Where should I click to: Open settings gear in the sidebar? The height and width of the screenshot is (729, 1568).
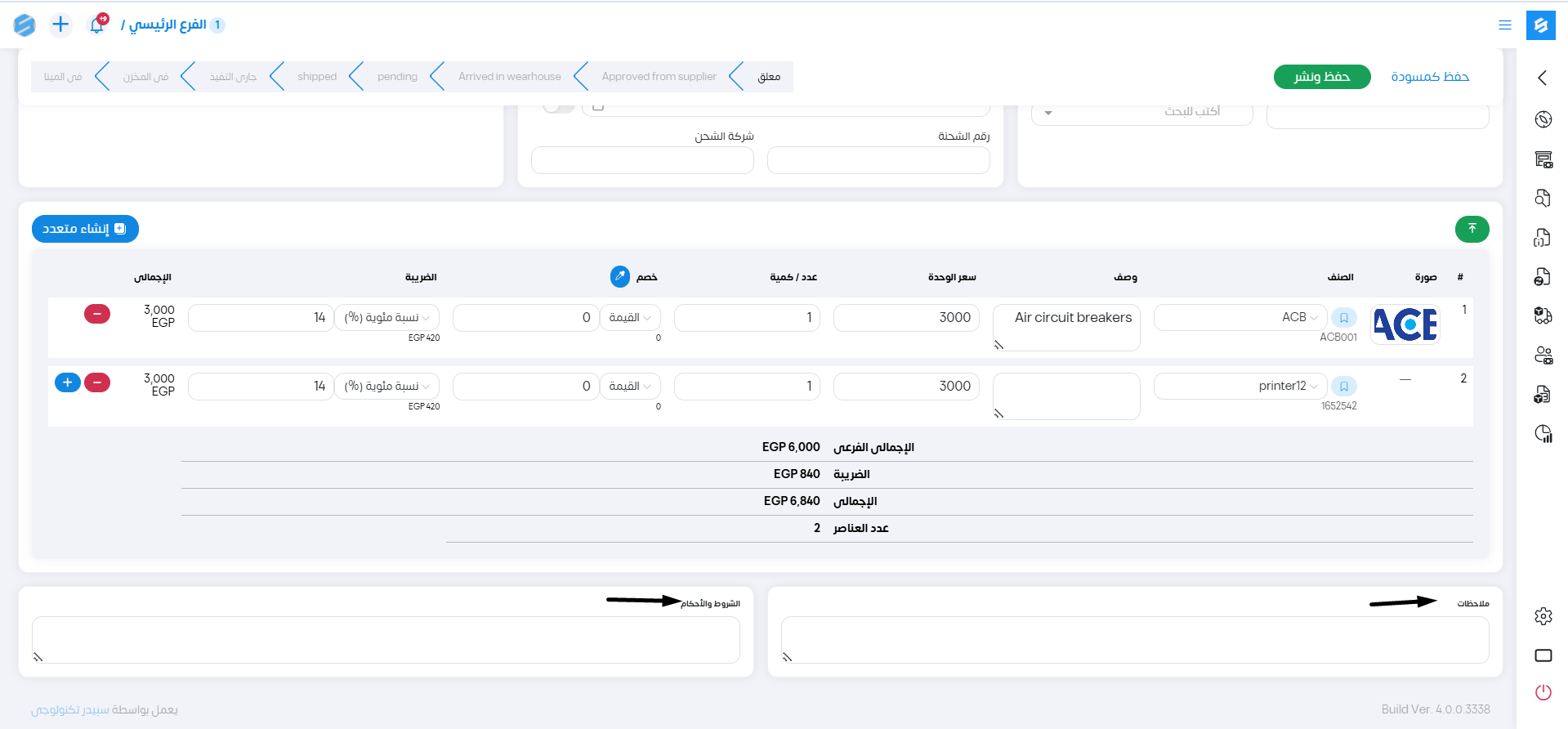(x=1543, y=616)
